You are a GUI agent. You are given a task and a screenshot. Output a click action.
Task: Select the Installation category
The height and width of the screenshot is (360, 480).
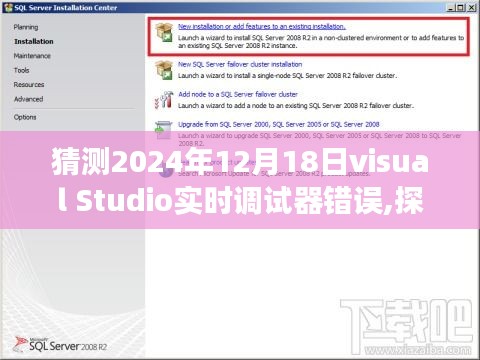click(34, 41)
